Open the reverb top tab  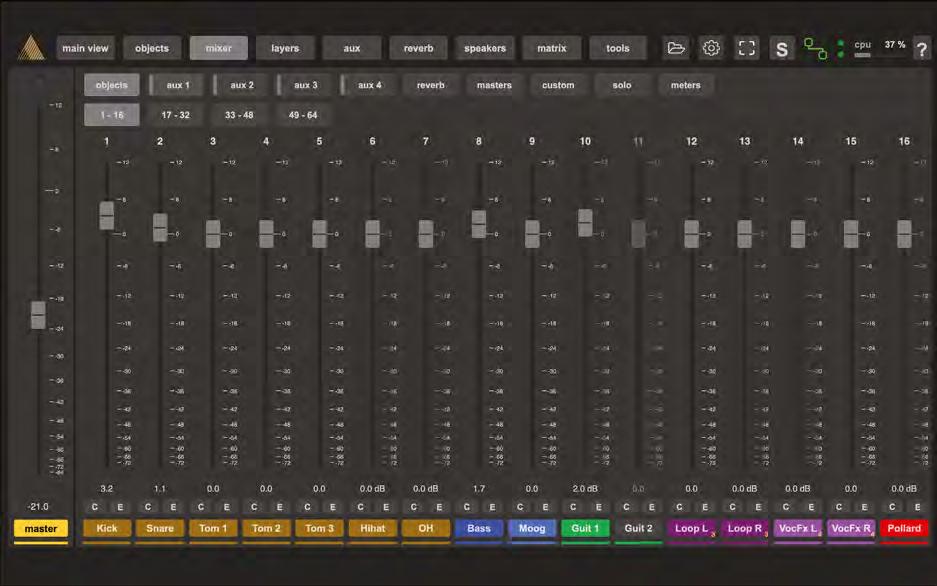pyautogui.click(x=418, y=48)
